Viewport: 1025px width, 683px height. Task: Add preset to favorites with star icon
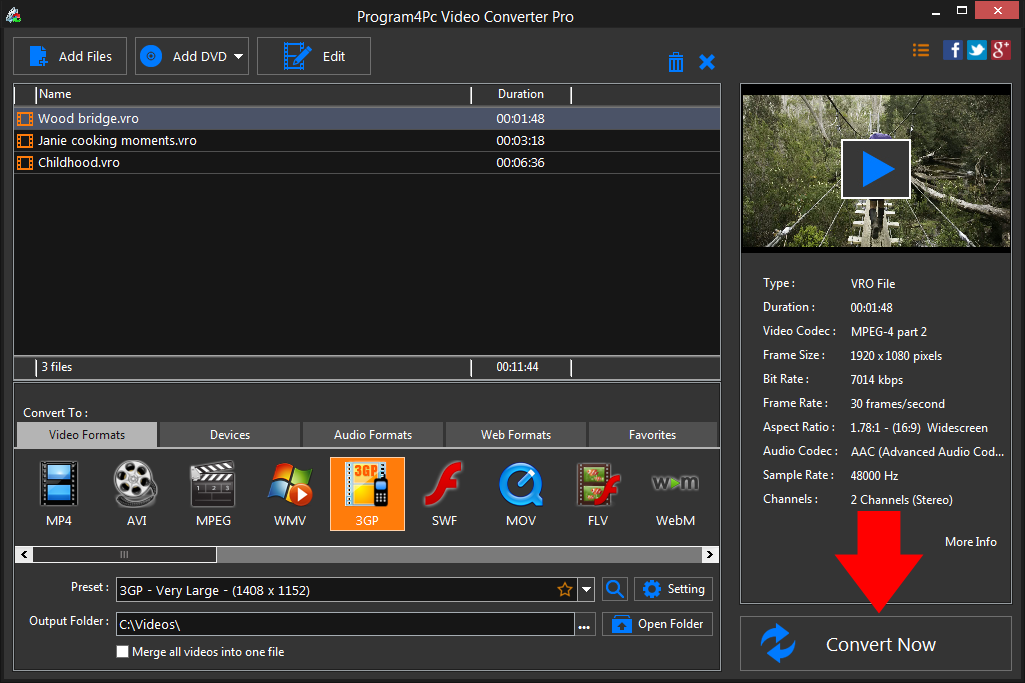[565, 590]
